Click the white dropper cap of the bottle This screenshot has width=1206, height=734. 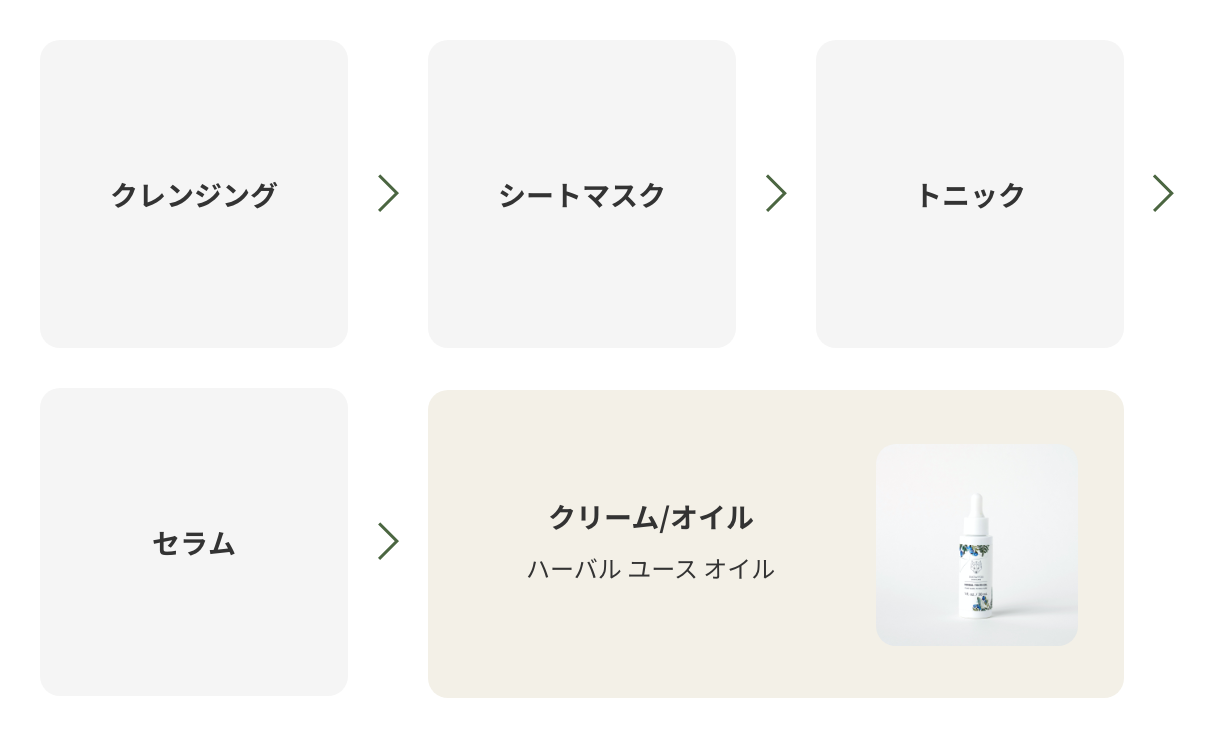pos(974,516)
